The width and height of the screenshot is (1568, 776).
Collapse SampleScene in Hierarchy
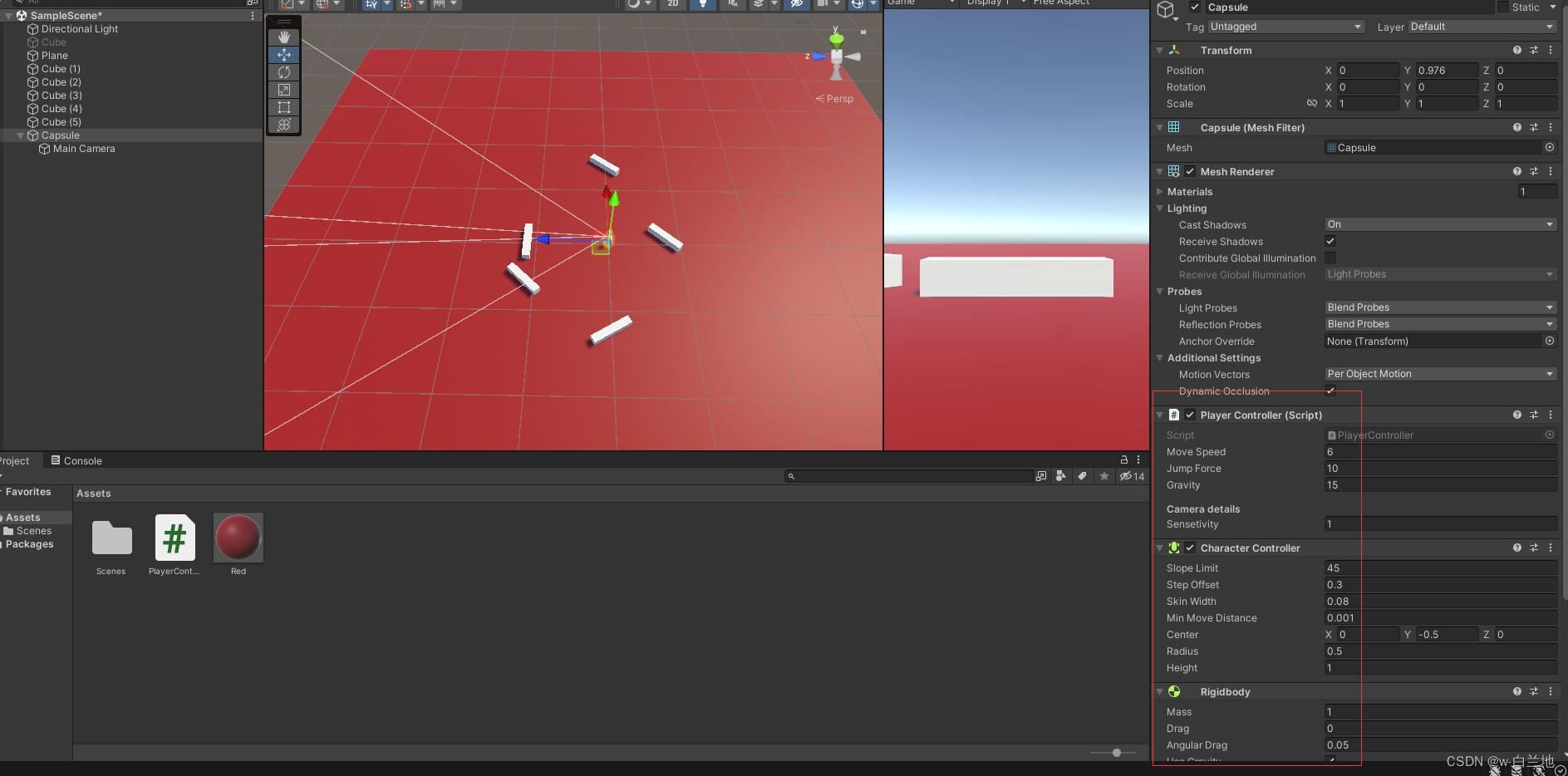tap(8, 16)
